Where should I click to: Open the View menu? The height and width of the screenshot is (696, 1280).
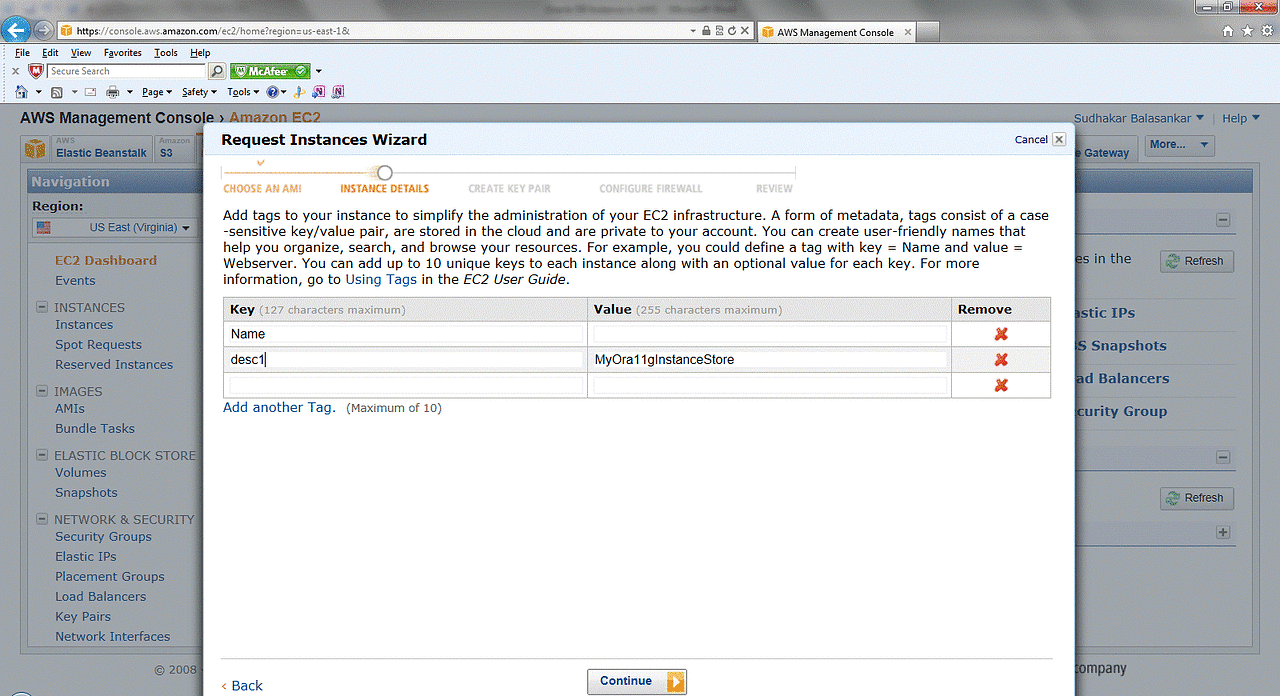pos(81,53)
